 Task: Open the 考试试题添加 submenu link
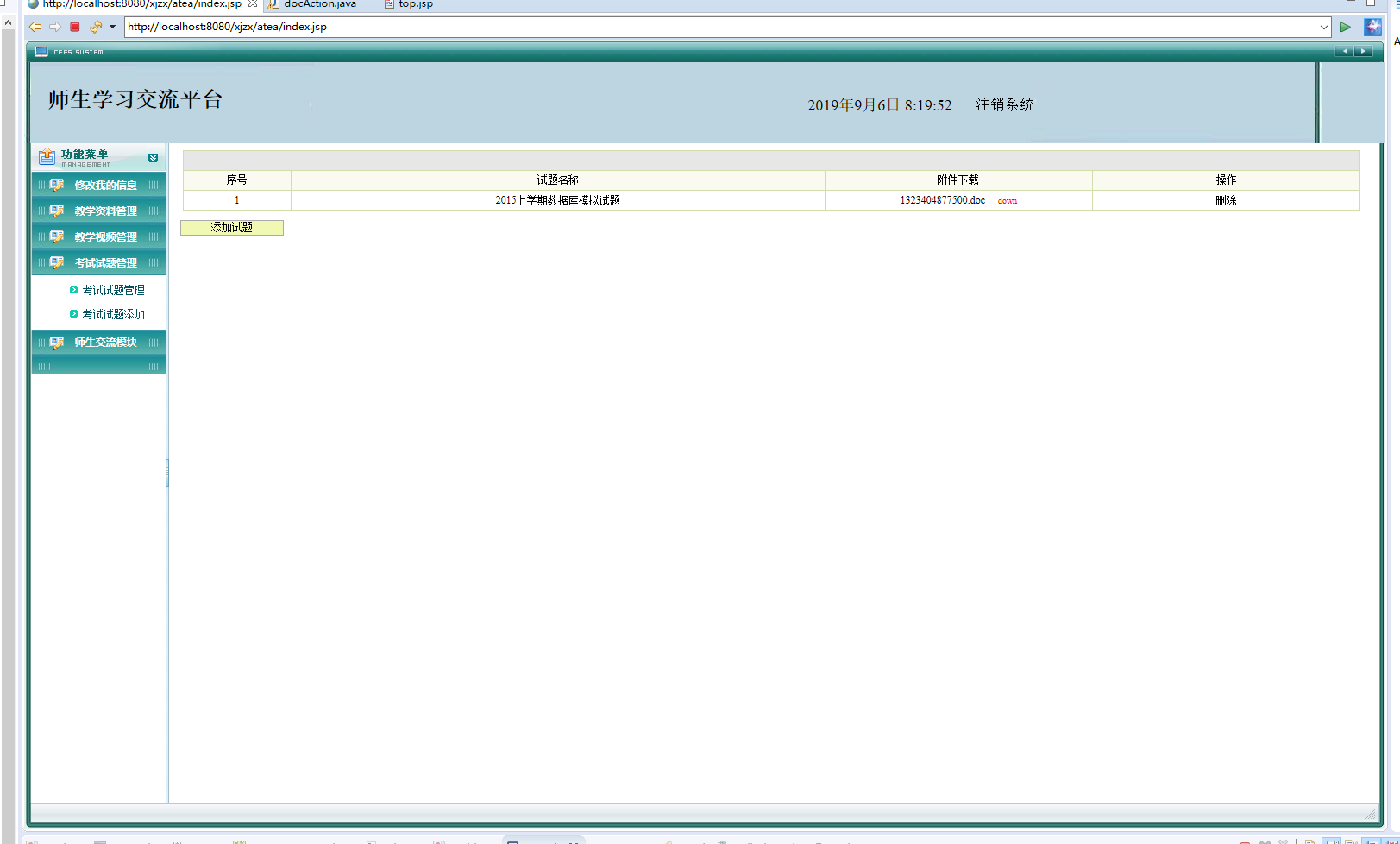point(113,314)
